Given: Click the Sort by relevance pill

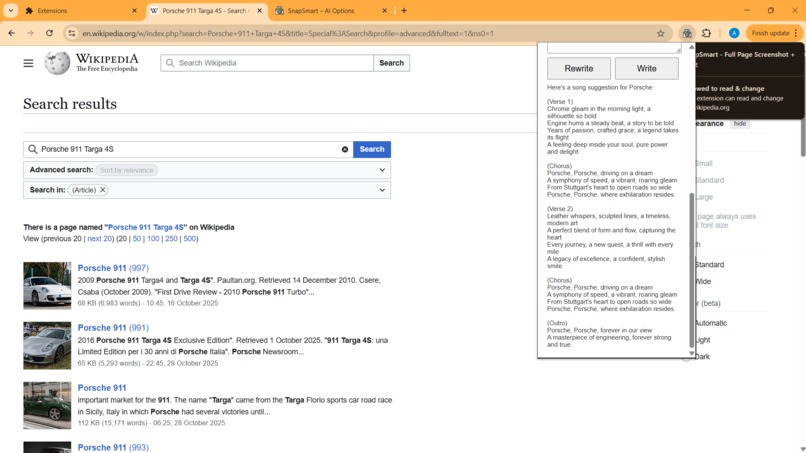Looking at the screenshot, I should (x=126, y=170).
